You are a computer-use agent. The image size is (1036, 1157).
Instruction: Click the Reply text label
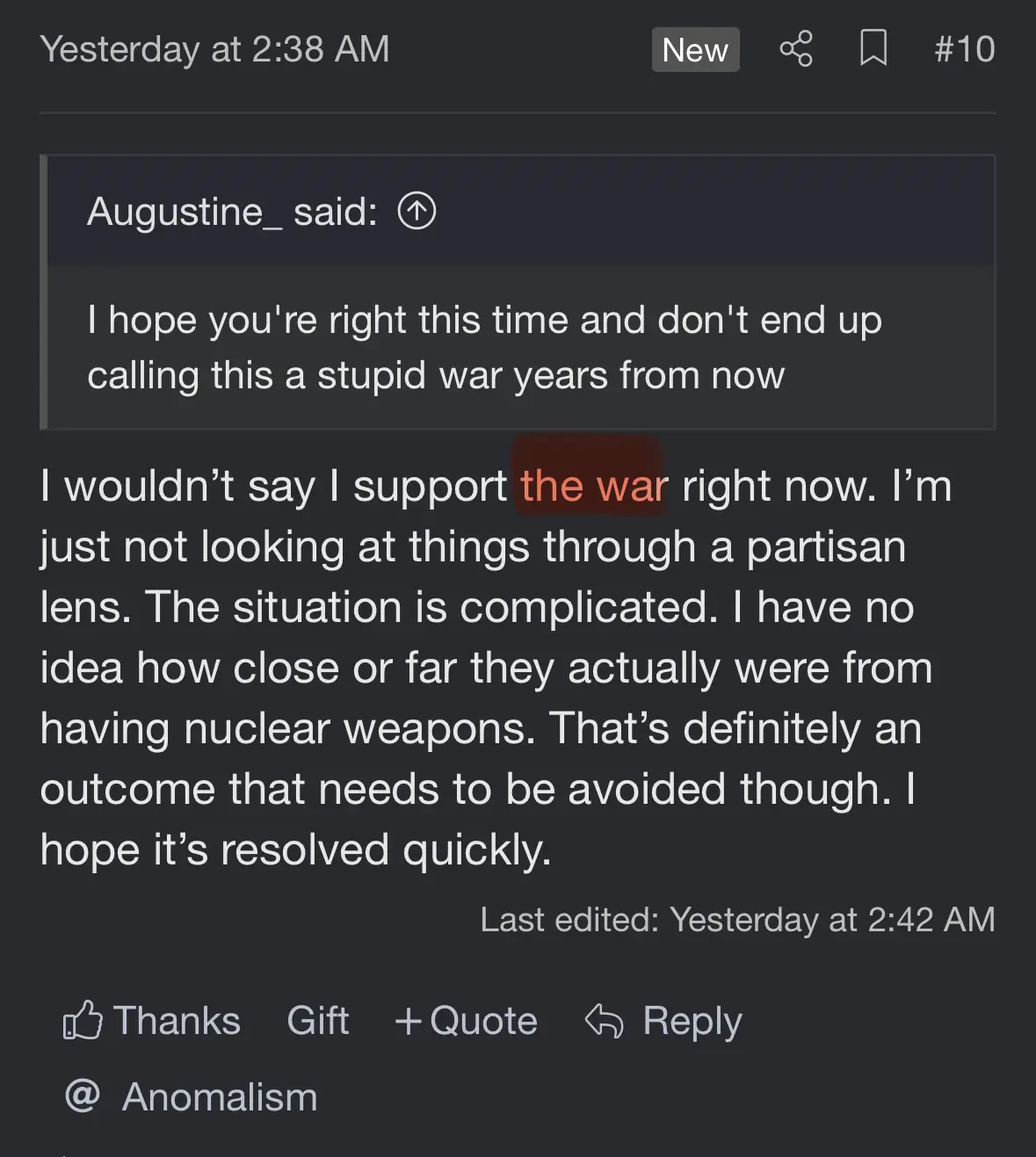pos(692,1021)
